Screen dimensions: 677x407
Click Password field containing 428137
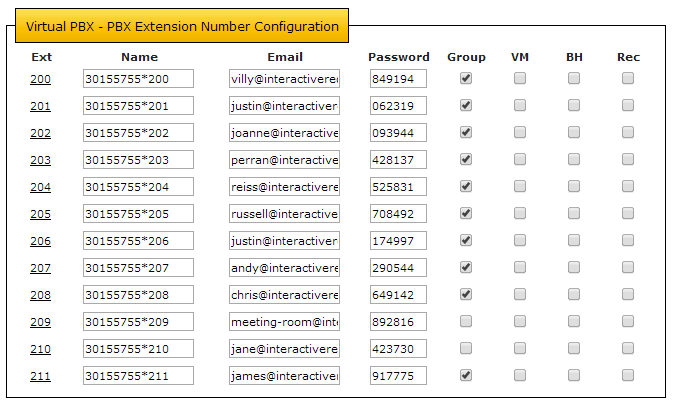(x=399, y=160)
